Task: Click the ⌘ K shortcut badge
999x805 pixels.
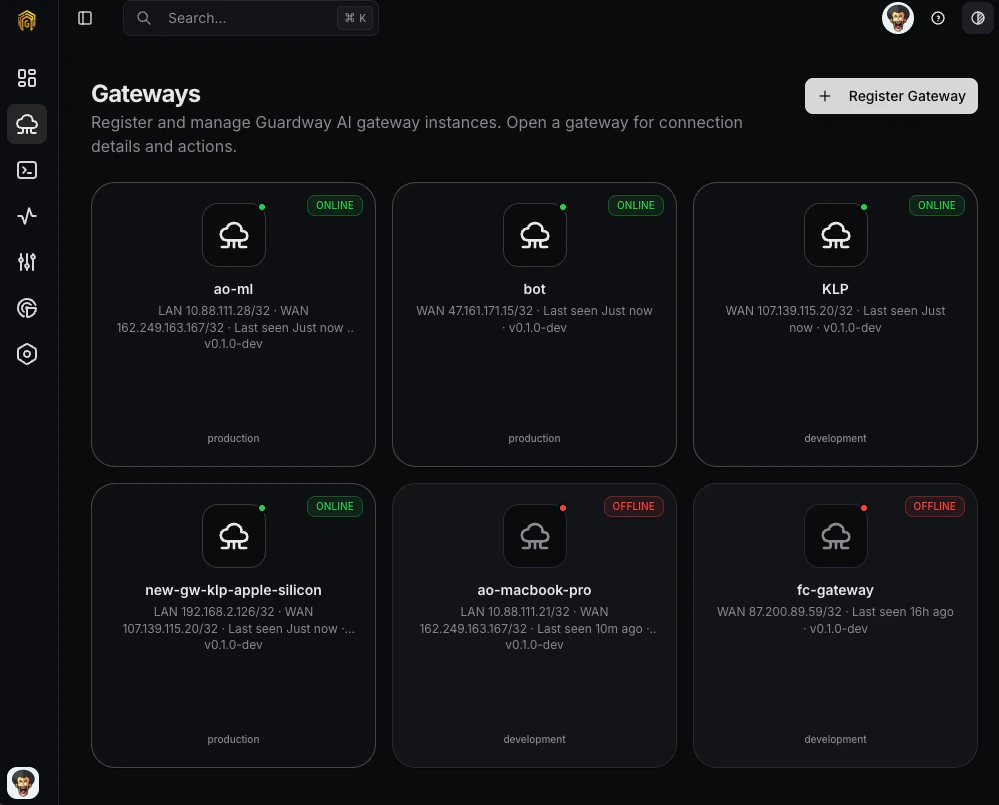Action: [355, 18]
